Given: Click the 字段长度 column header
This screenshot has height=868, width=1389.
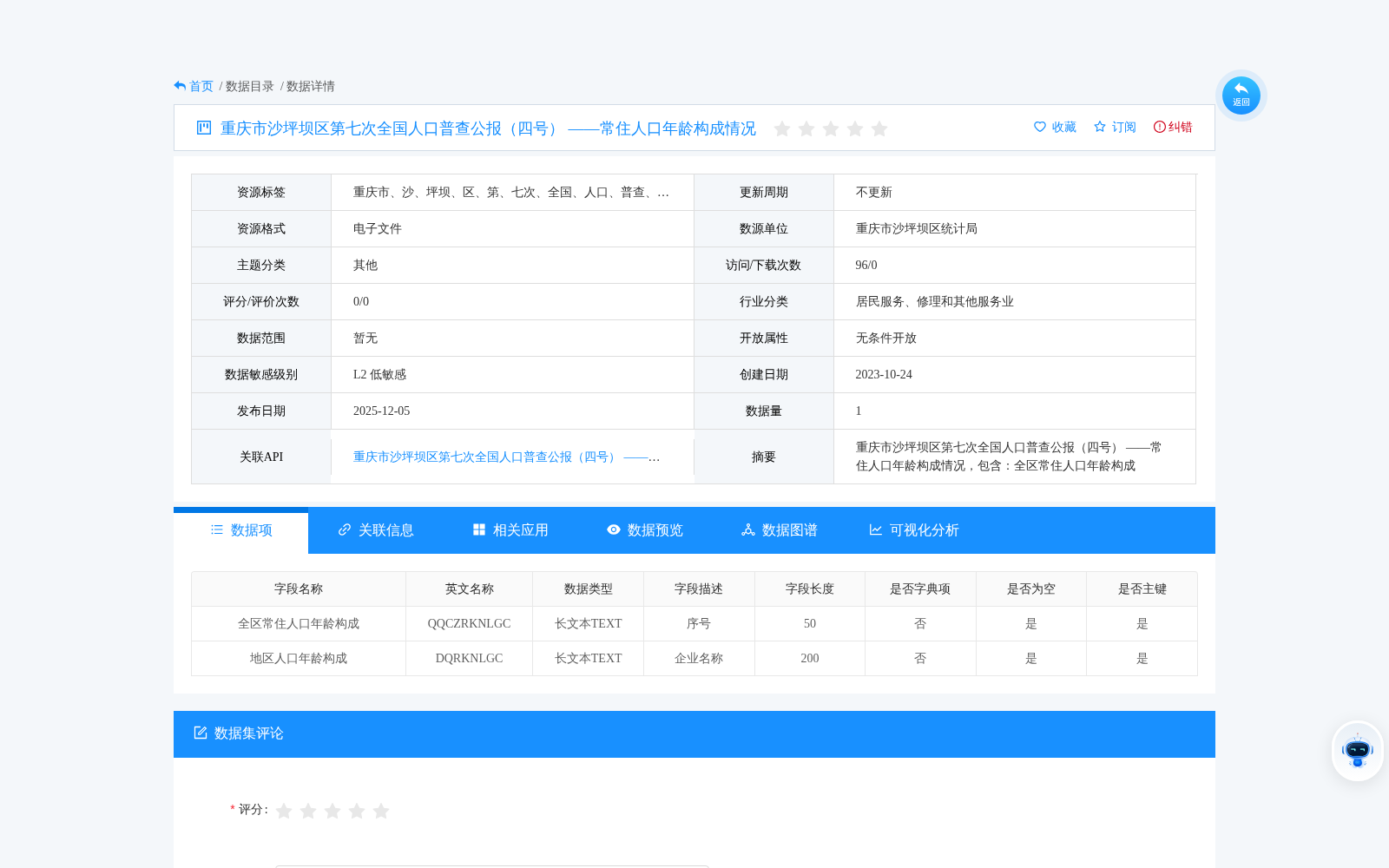Looking at the screenshot, I should click(810, 589).
